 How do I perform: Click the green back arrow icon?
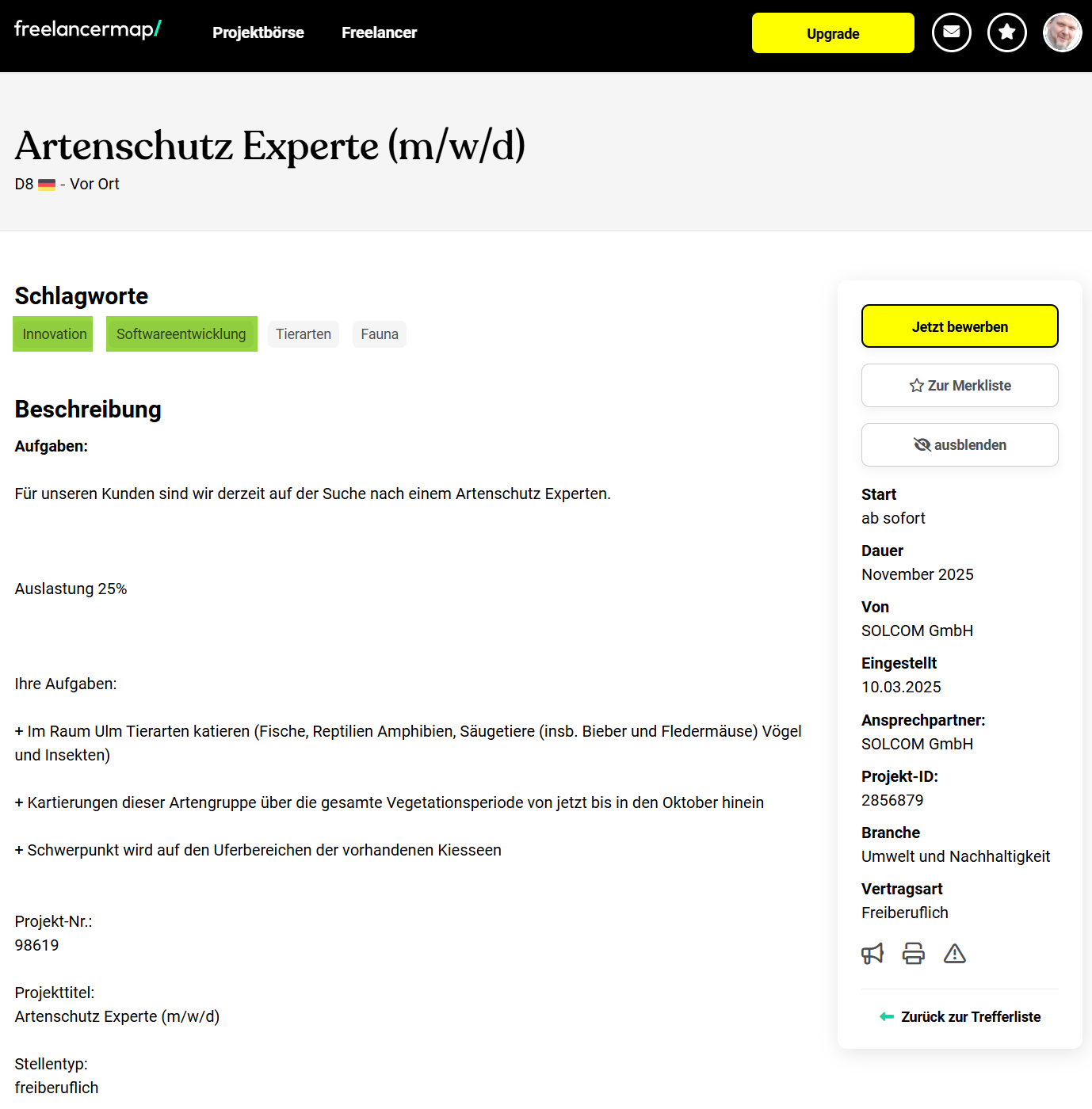[x=887, y=1017]
